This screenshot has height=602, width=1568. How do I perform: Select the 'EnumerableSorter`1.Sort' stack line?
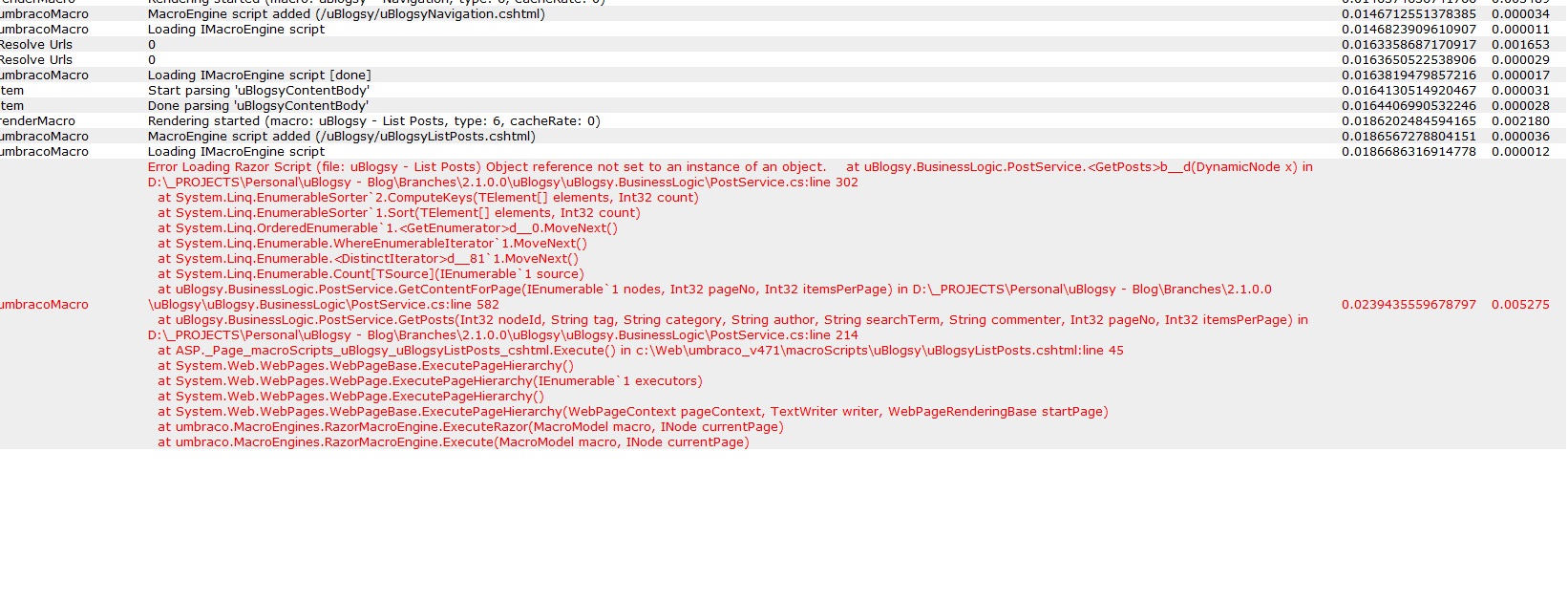point(399,213)
